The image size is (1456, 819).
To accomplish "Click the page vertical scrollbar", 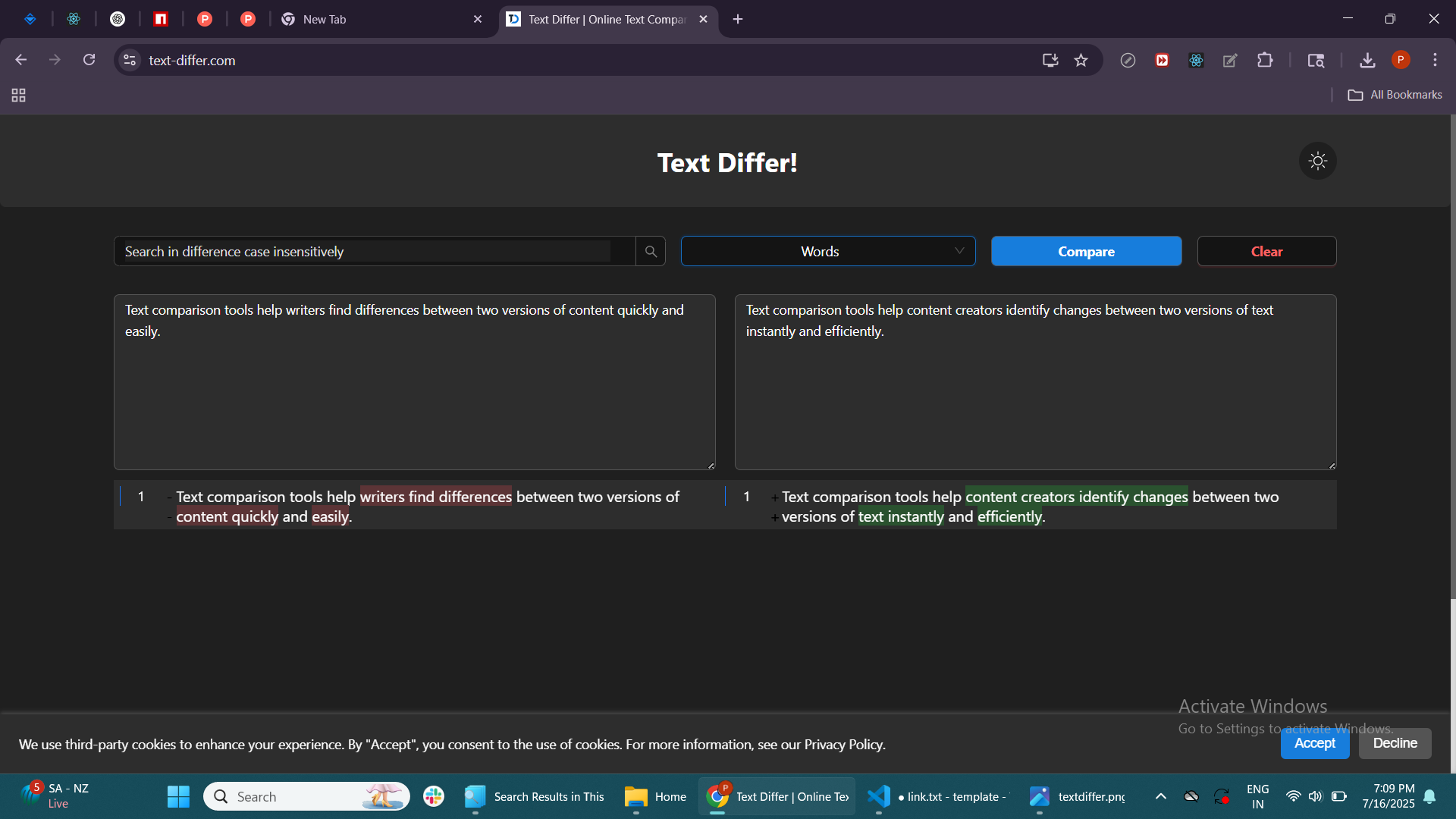I will (1452, 356).
